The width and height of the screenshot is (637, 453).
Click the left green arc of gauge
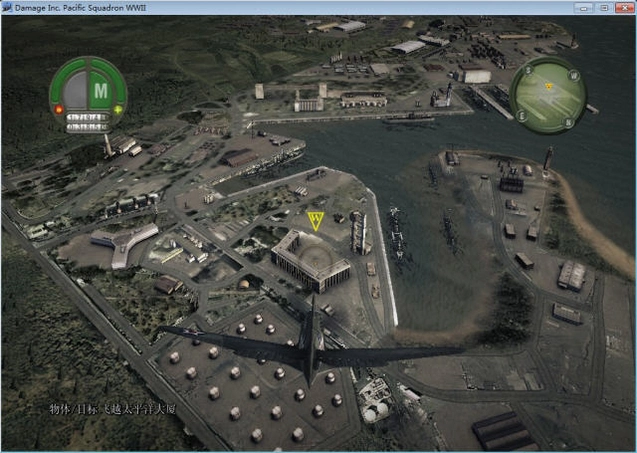point(61,79)
